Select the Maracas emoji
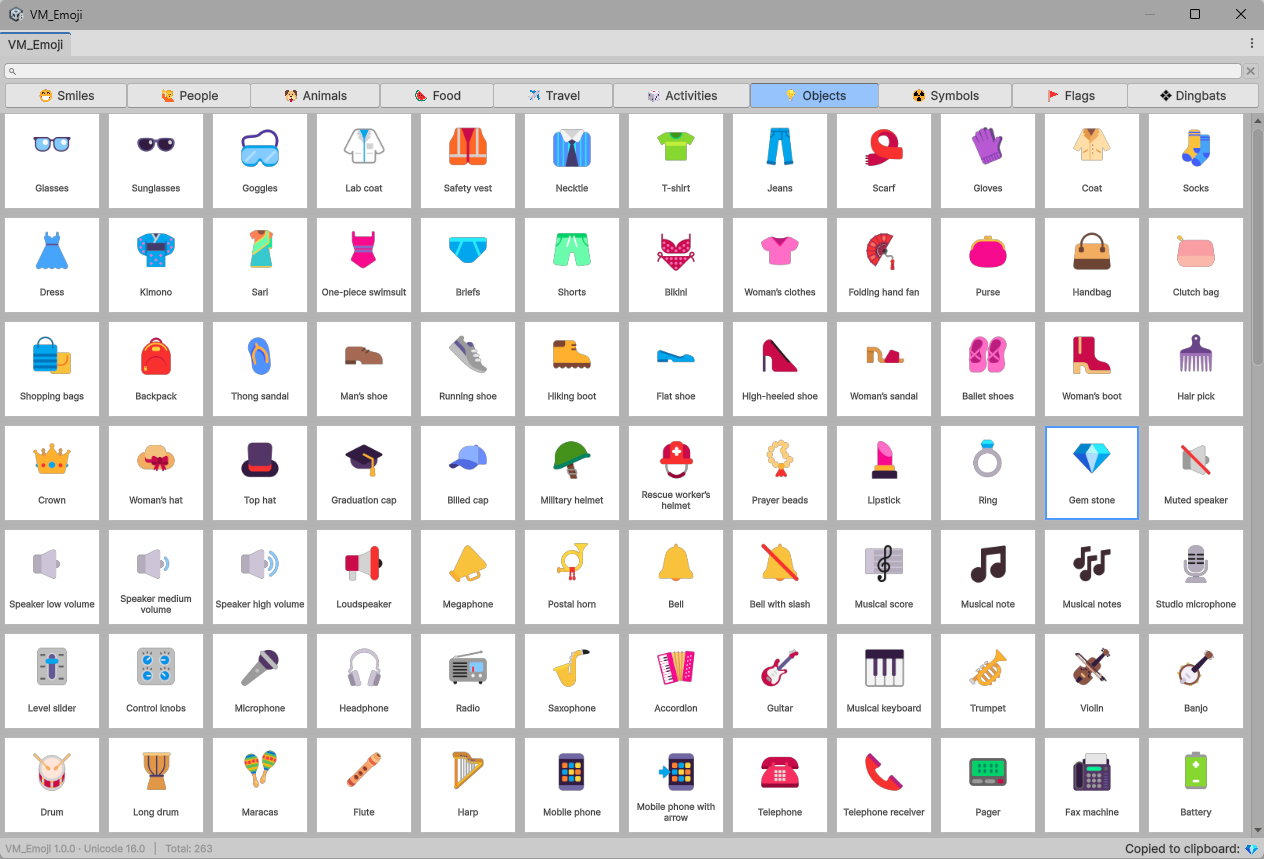Image resolution: width=1264 pixels, height=859 pixels. coord(260,785)
